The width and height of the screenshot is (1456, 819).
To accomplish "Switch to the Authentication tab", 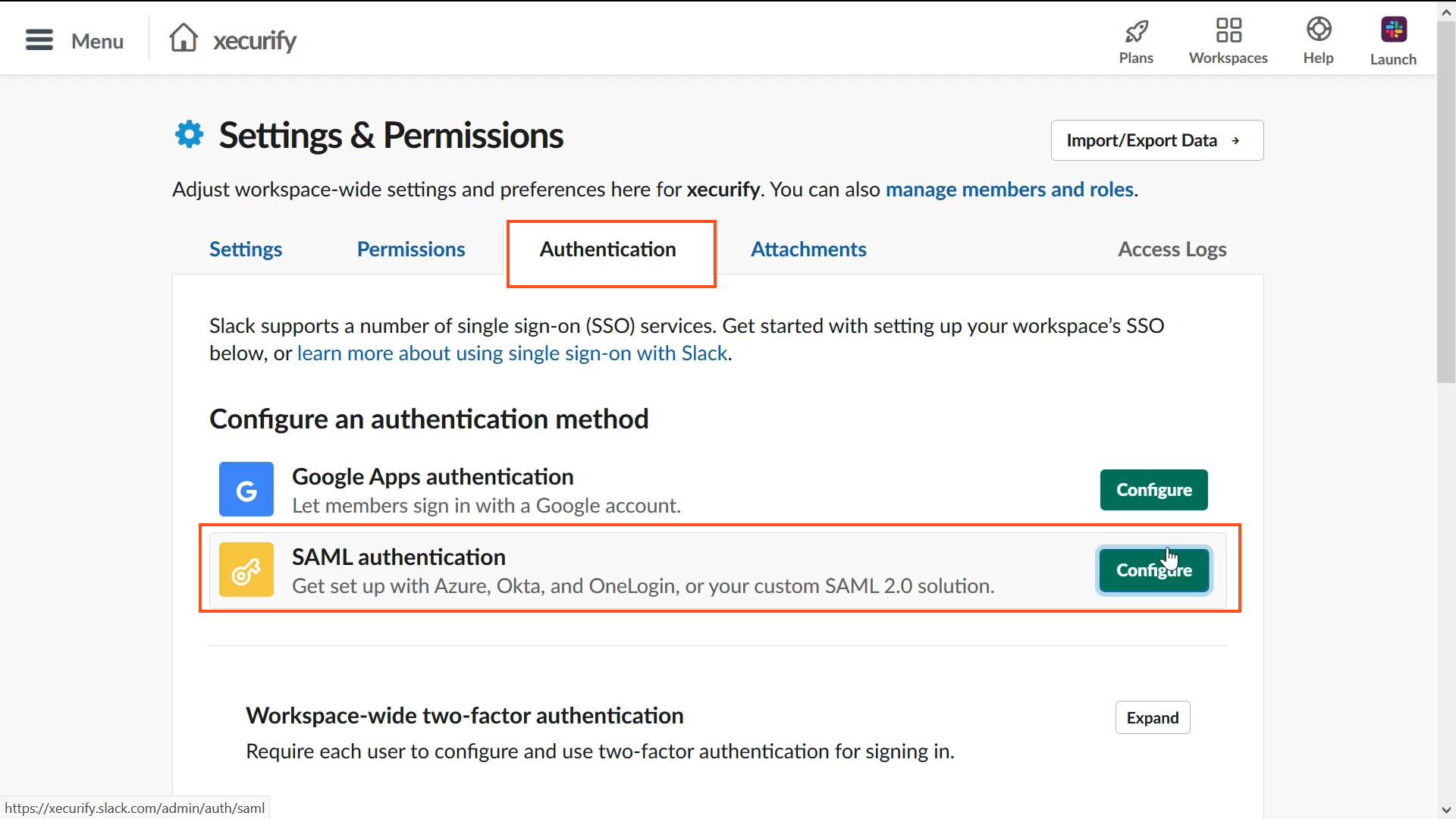I will tap(608, 248).
